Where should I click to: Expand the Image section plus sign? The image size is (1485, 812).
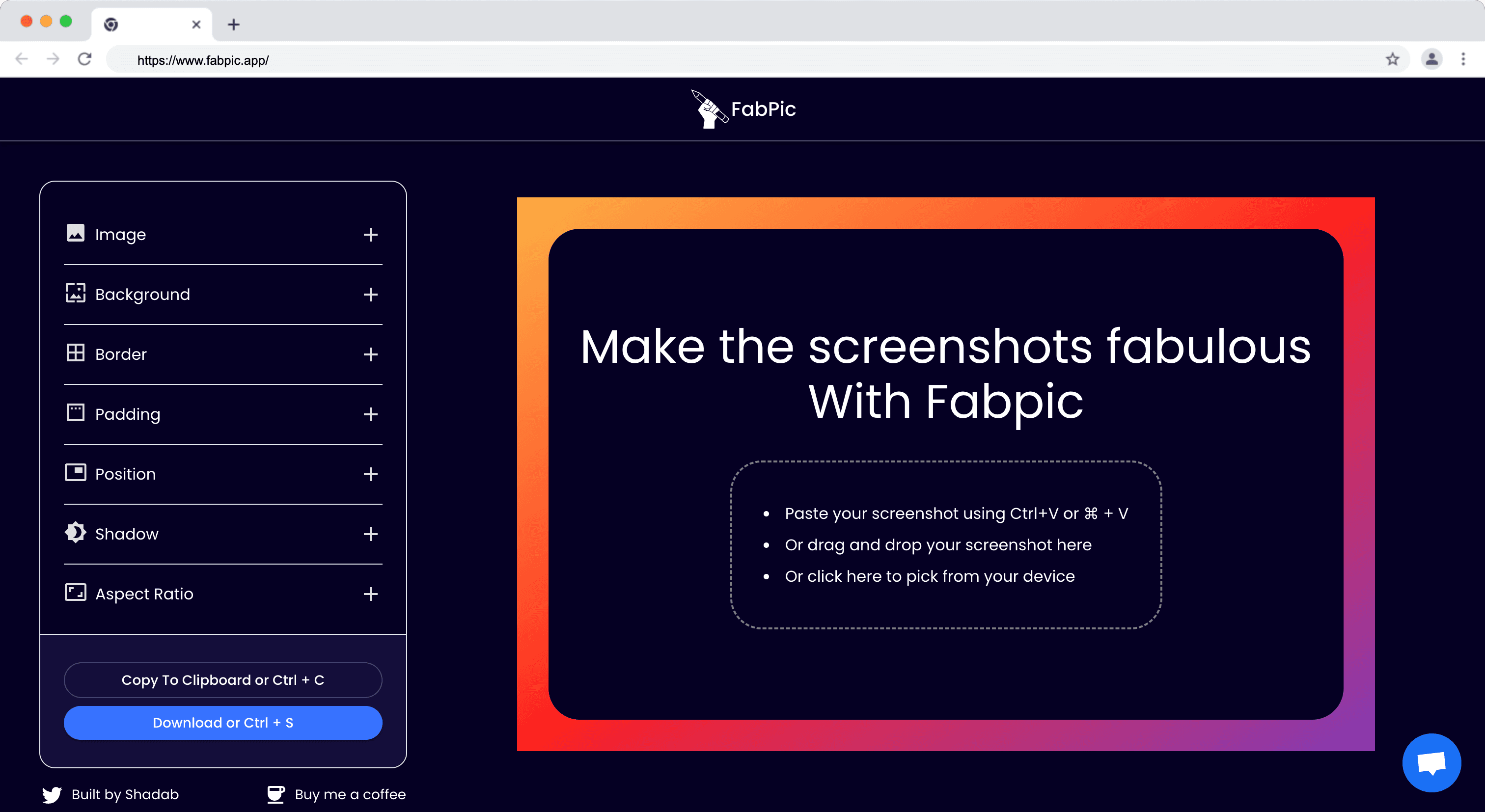(371, 235)
